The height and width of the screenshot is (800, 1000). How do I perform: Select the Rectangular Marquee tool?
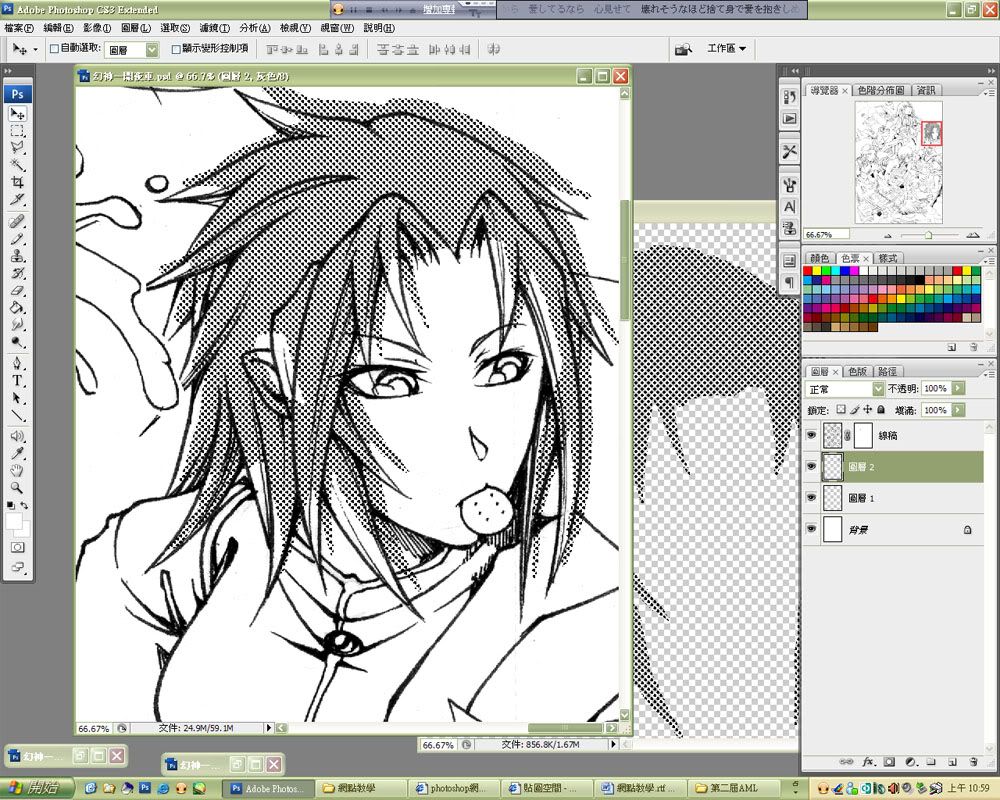pos(17,131)
